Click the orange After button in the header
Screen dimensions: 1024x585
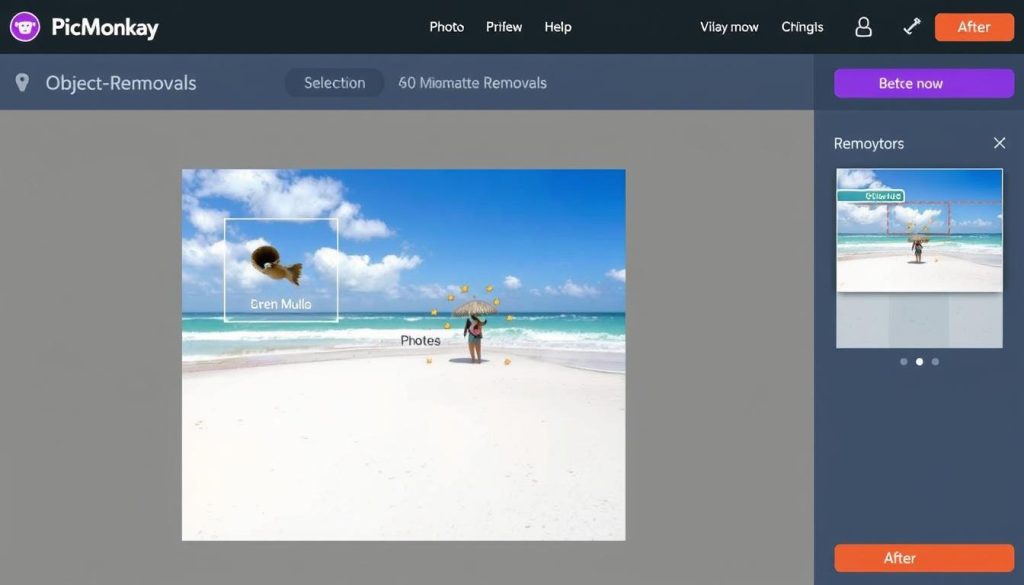974,27
